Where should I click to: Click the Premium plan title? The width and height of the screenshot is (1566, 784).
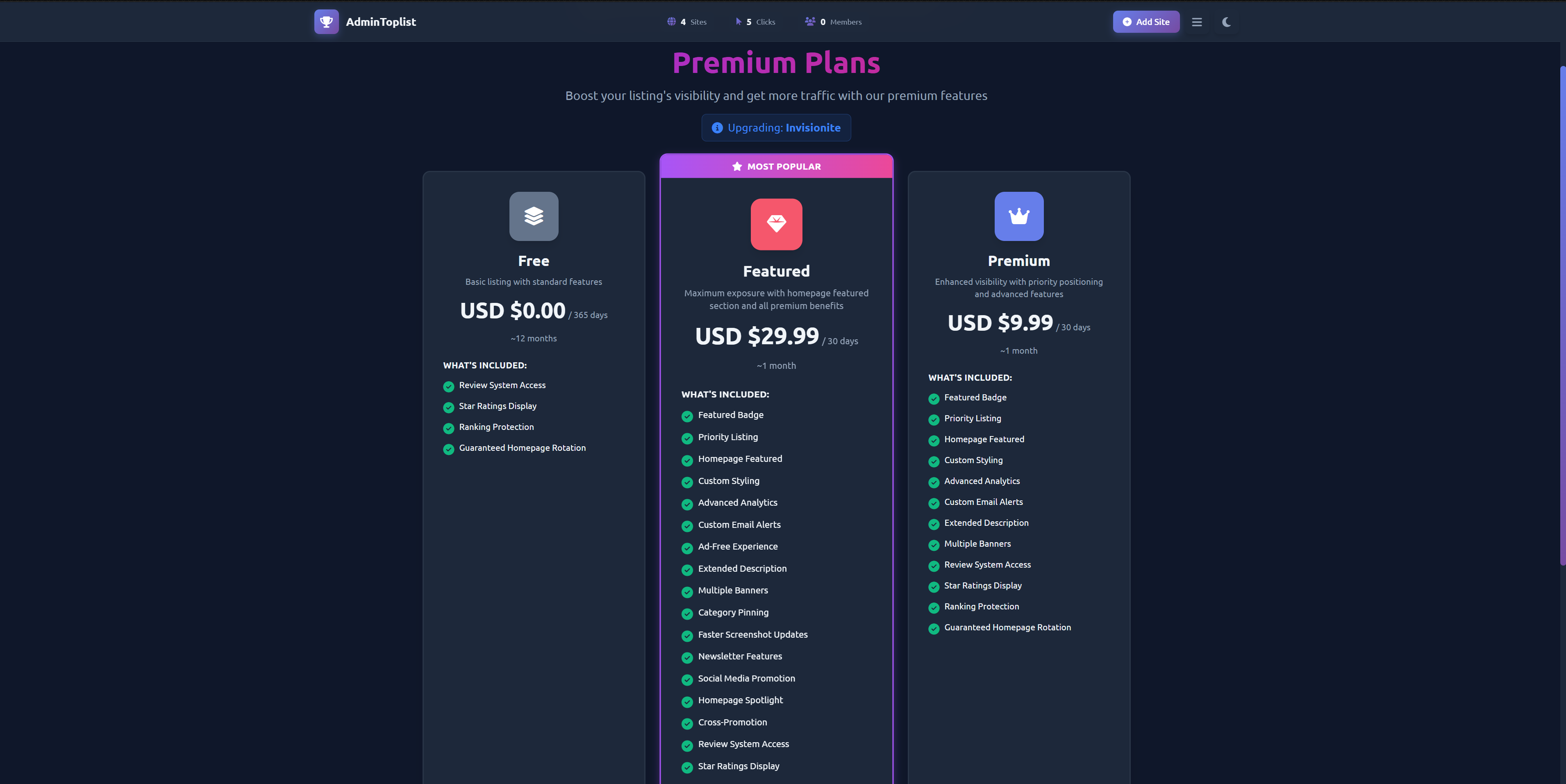(x=1019, y=261)
